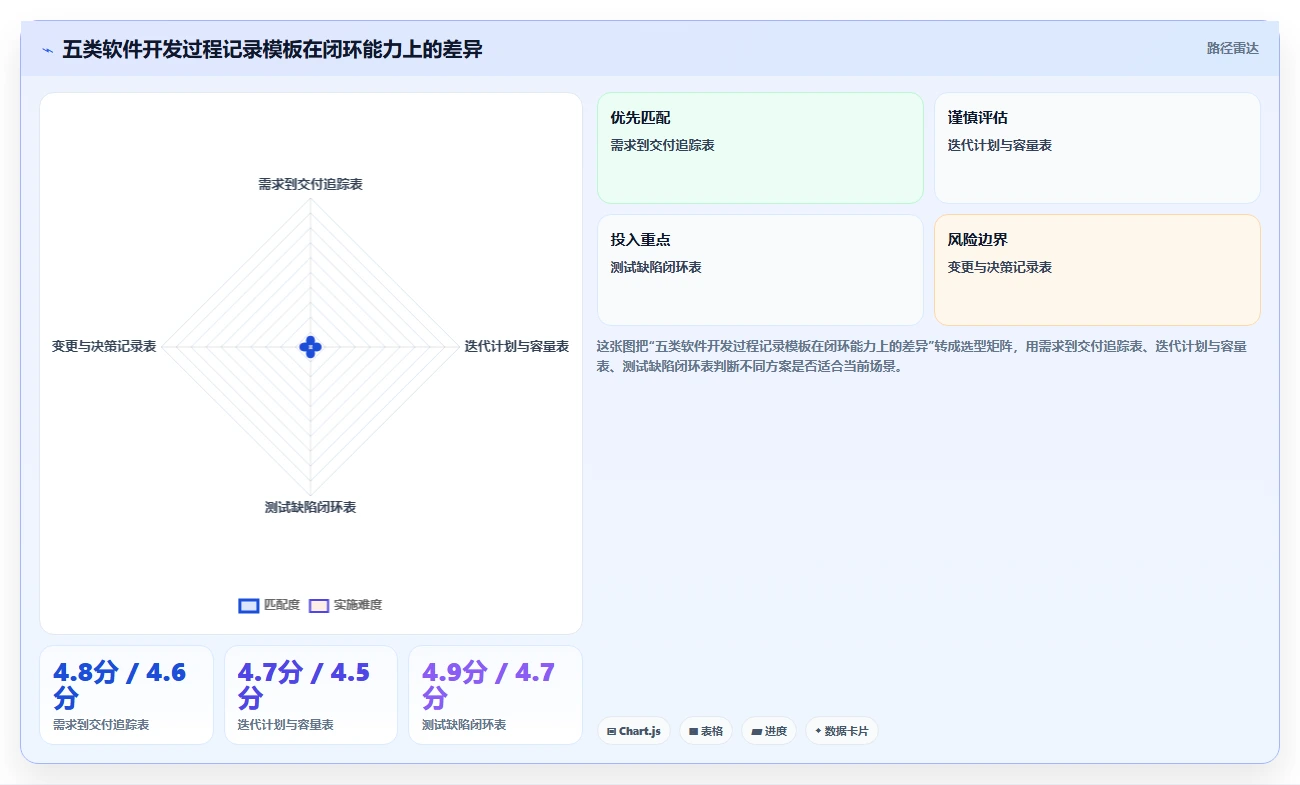
Task: Click the 路径雷达 label in the header
Action: (x=1233, y=48)
